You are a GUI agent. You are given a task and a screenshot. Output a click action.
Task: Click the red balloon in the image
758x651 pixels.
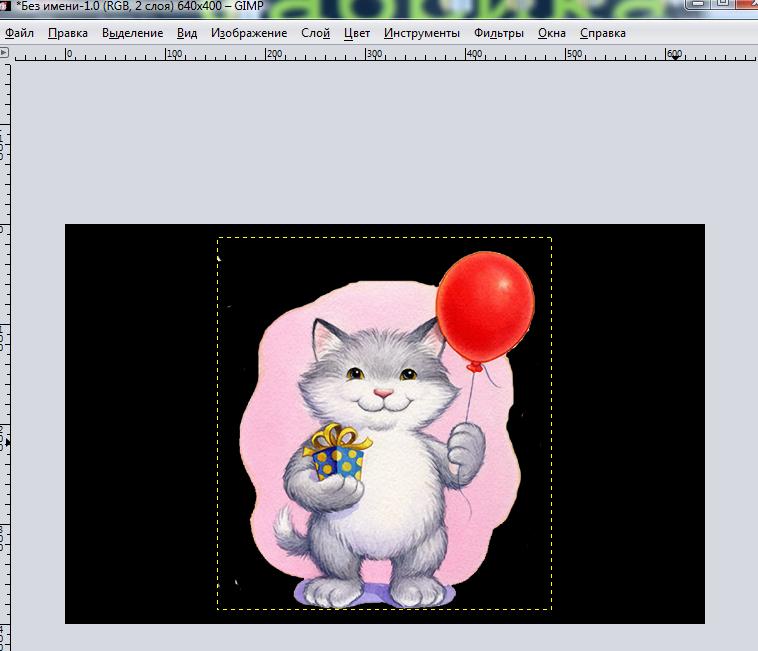coord(485,306)
